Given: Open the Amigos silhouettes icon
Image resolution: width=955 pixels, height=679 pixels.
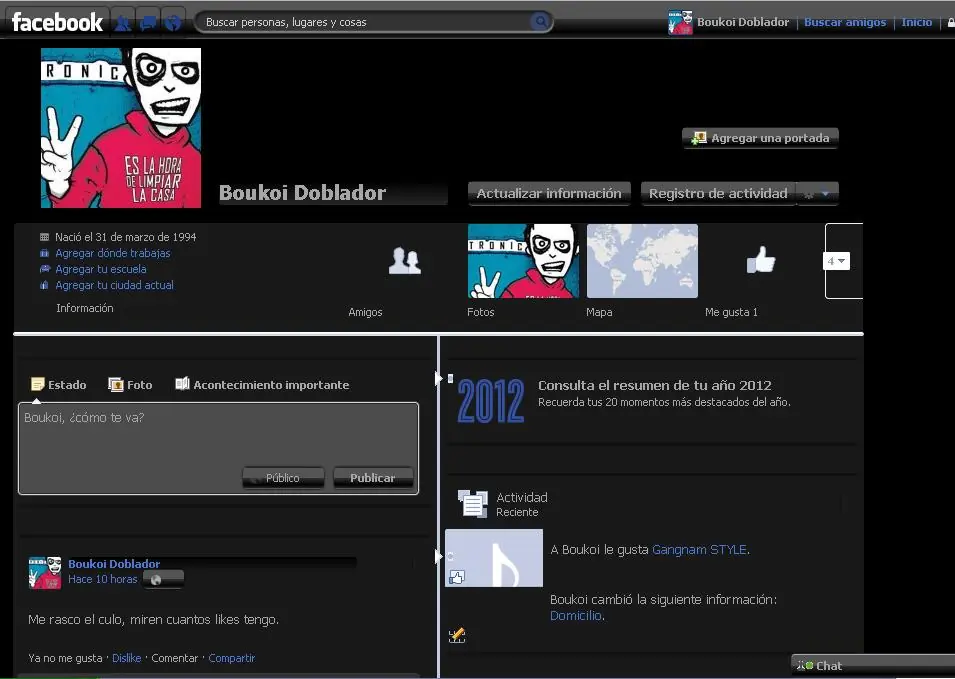Looking at the screenshot, I should pyautogui.click(x=404, y=261).
